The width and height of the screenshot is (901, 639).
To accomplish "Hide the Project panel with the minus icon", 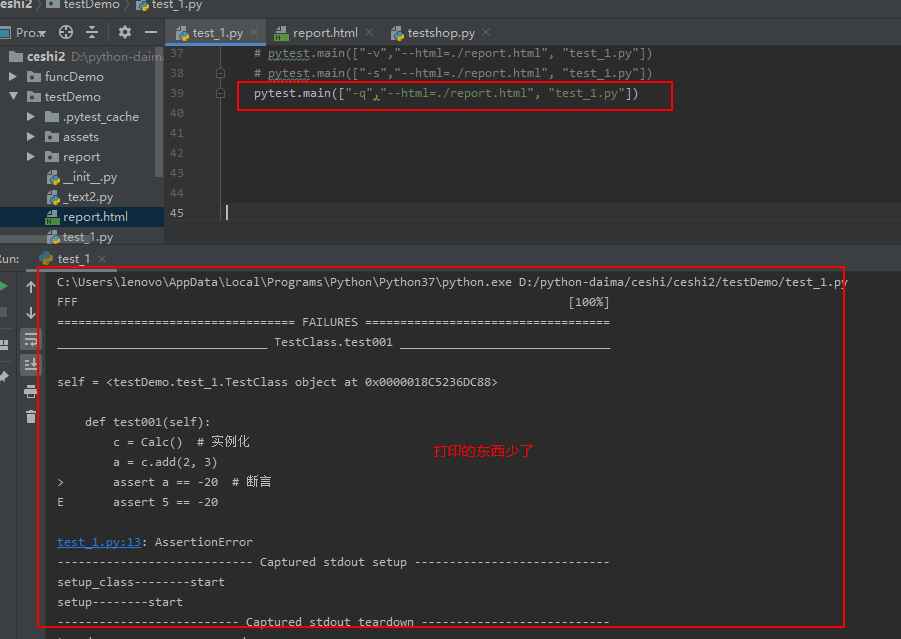I will click(151, 32).
